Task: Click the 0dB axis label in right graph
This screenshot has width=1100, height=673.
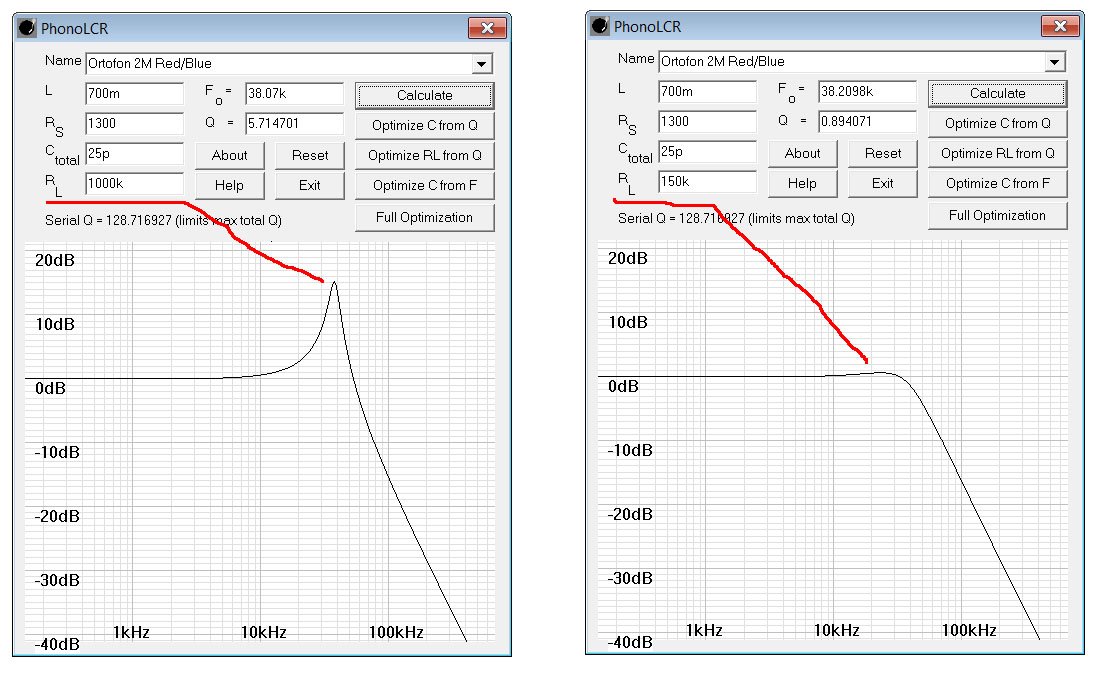Action: pos(623,387)
